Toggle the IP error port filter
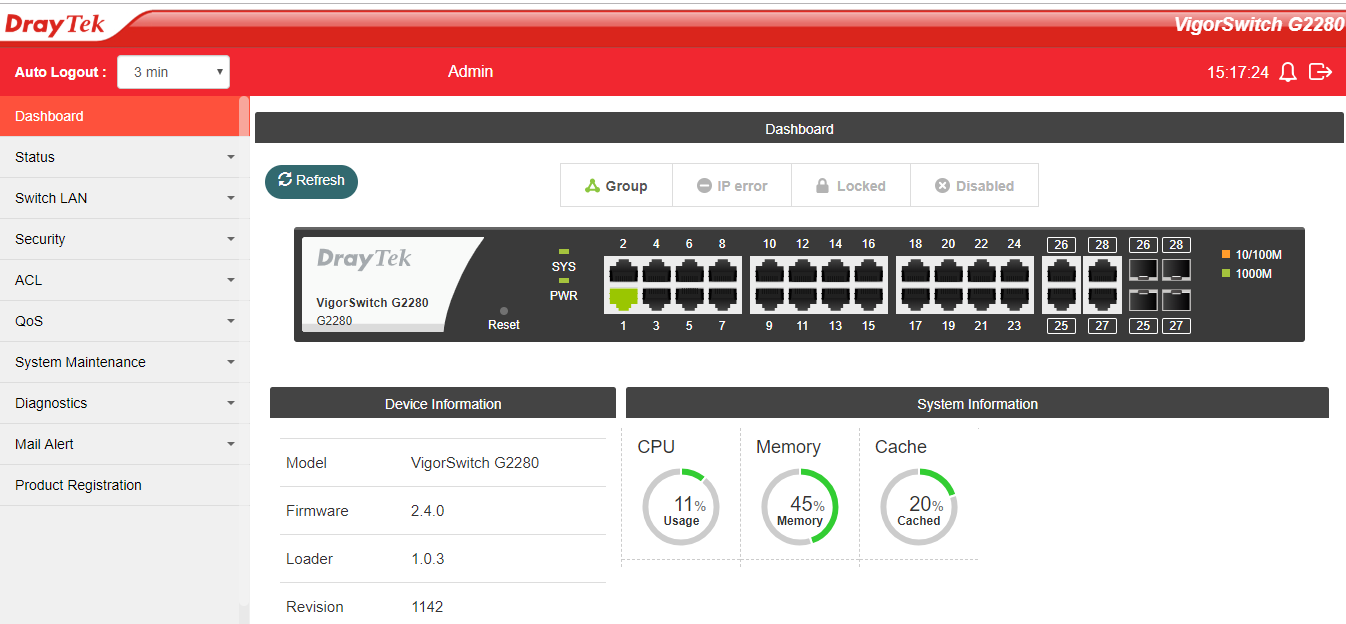Screen dimensions: 1346x624 (732, 185)
